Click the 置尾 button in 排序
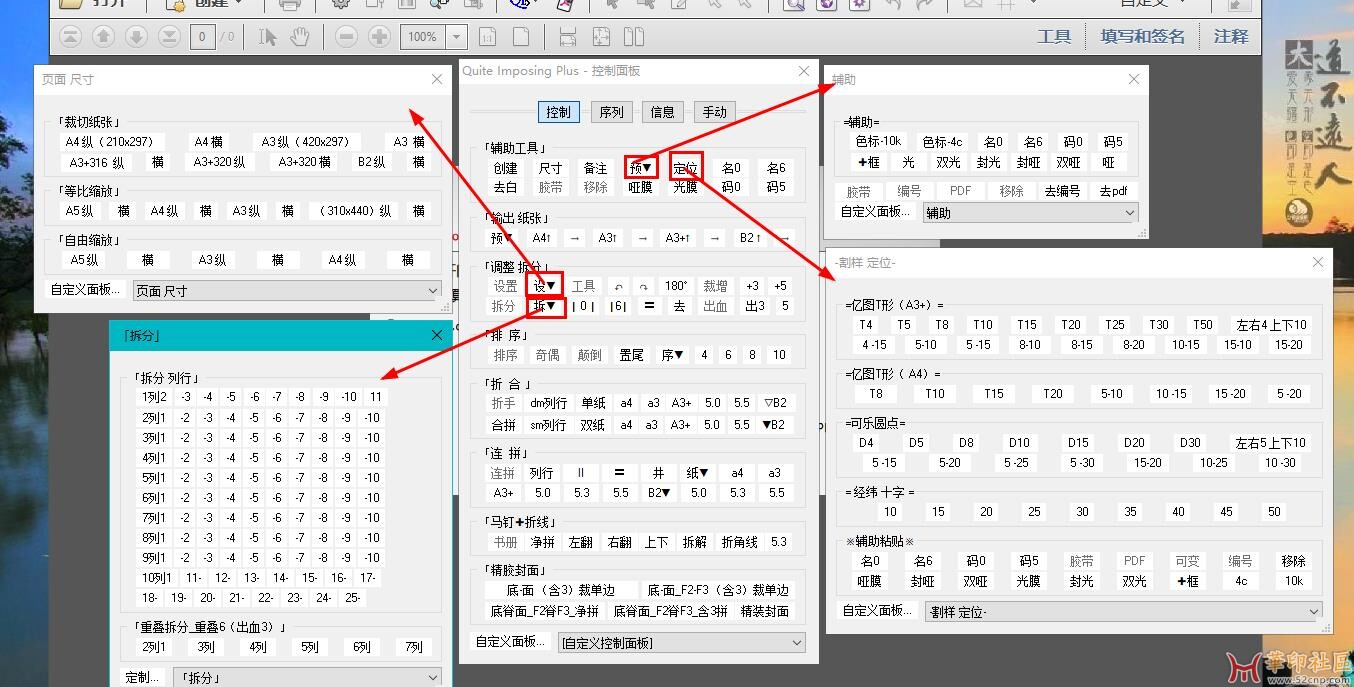 (x=631, y=355)
